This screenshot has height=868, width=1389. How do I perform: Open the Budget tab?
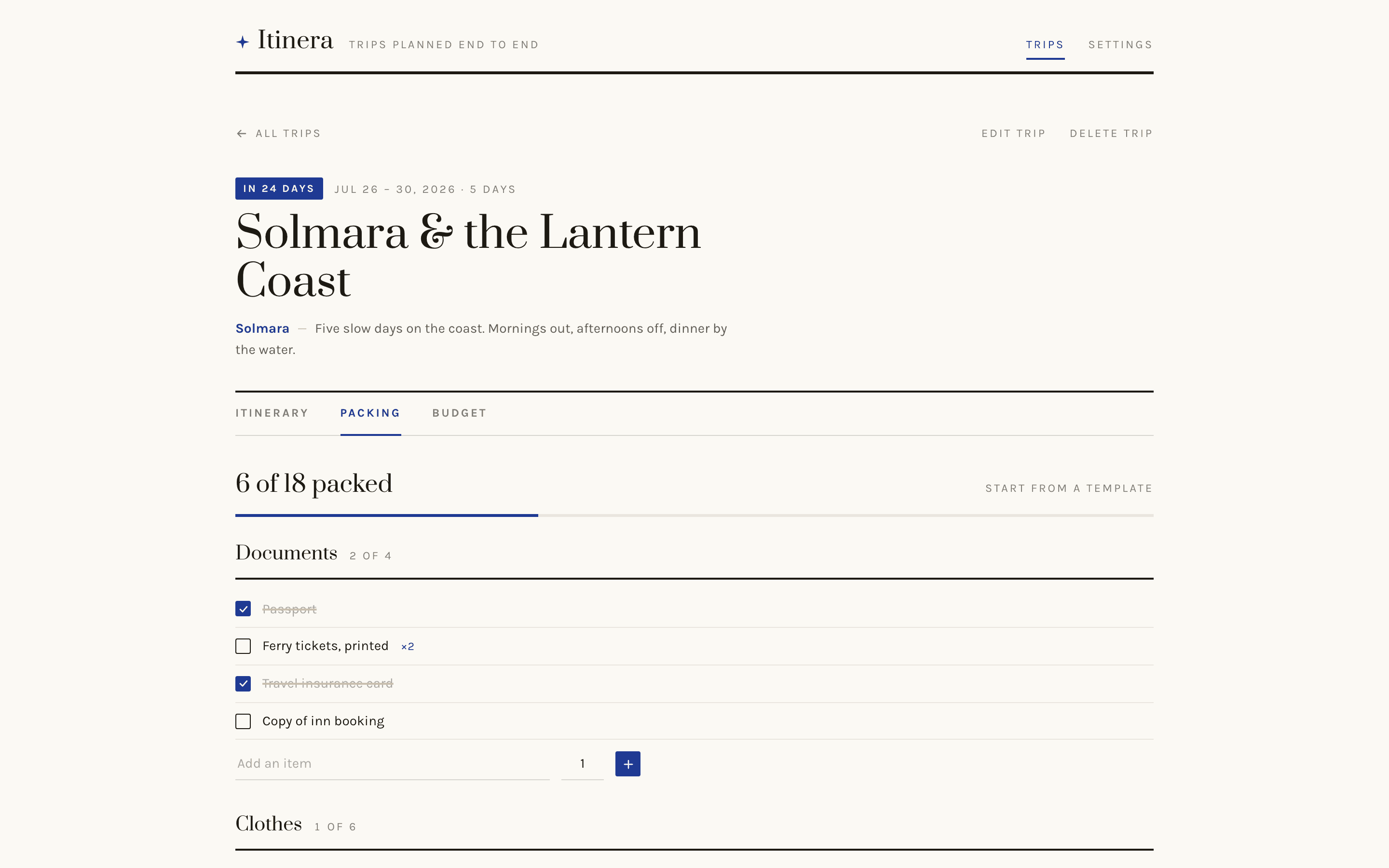pyautogui.click(x=459, y=413)
